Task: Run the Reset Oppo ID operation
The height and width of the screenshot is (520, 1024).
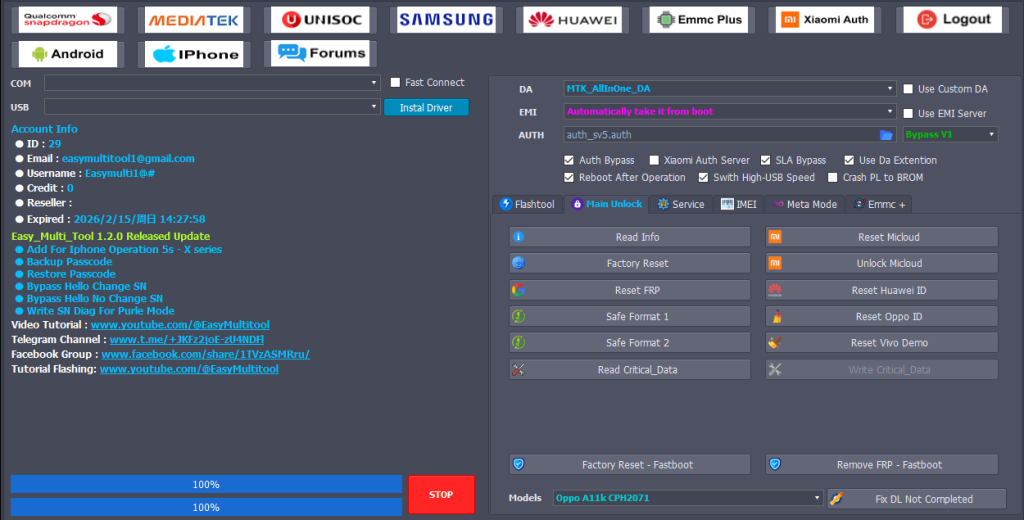Action: pyautogui.click(x=882, y=316)
